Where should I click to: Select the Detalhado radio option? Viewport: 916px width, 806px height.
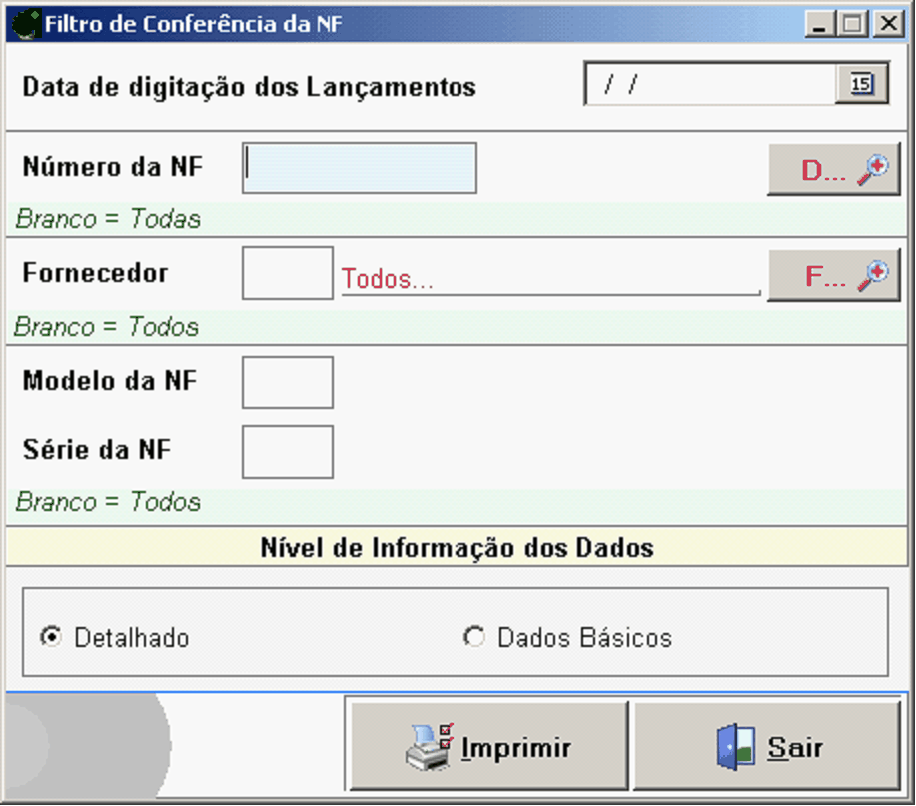(50, 637)
